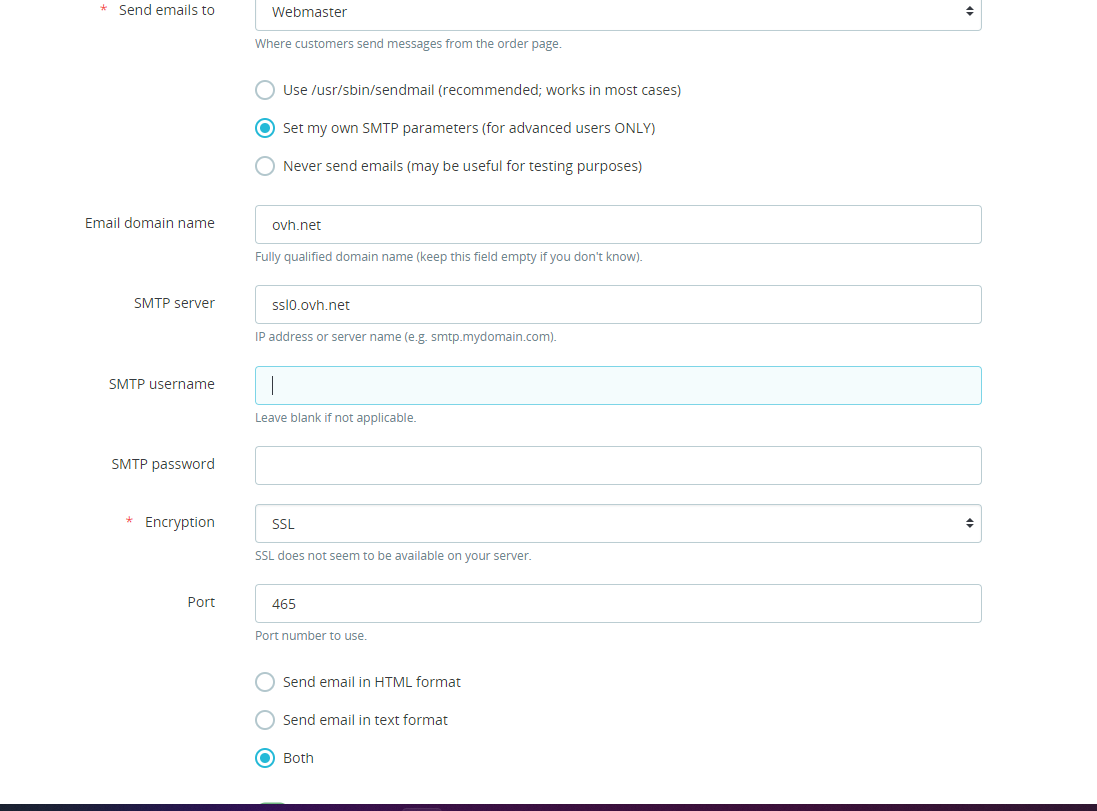Open the Encryption dropdown showing SSL
Image resolution: width=1097 pixels, height=811 pixels.
[618, 523]
